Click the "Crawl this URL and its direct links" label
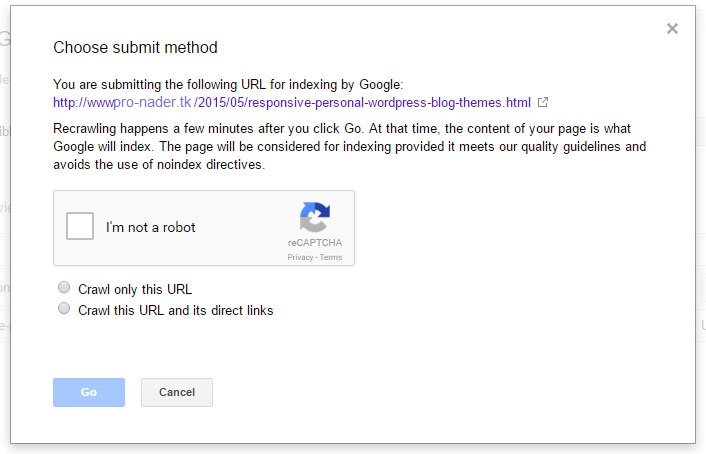This screenshot has width=706, height=454. point(175,310)
